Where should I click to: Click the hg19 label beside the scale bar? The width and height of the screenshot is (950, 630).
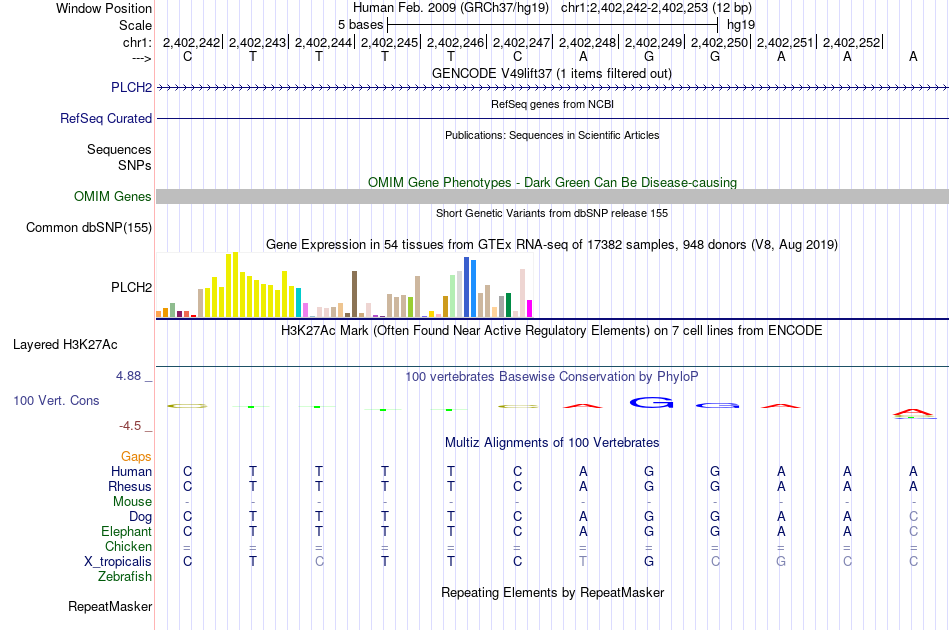tap(741, 25)
